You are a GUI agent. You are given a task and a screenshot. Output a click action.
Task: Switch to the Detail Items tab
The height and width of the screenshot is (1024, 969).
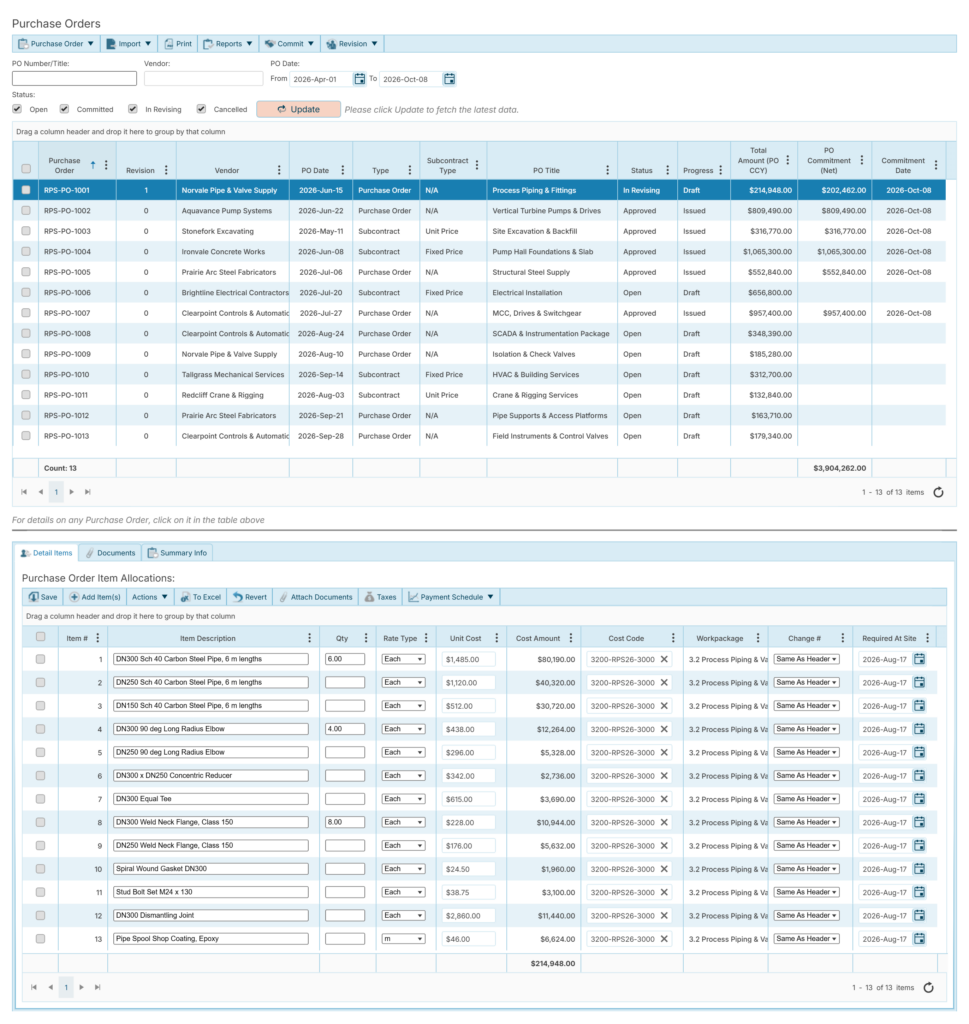pyautogui.click(x=46, y=553)
